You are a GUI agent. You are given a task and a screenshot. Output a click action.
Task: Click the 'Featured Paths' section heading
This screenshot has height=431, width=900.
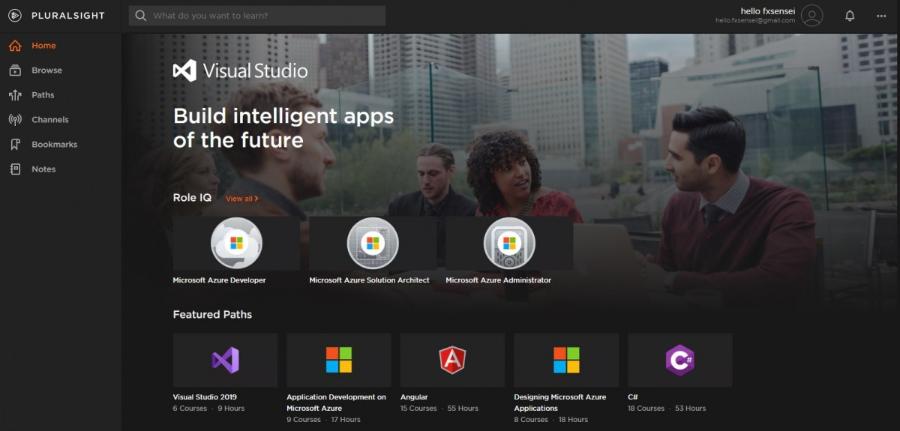click(x=212, y=314)
